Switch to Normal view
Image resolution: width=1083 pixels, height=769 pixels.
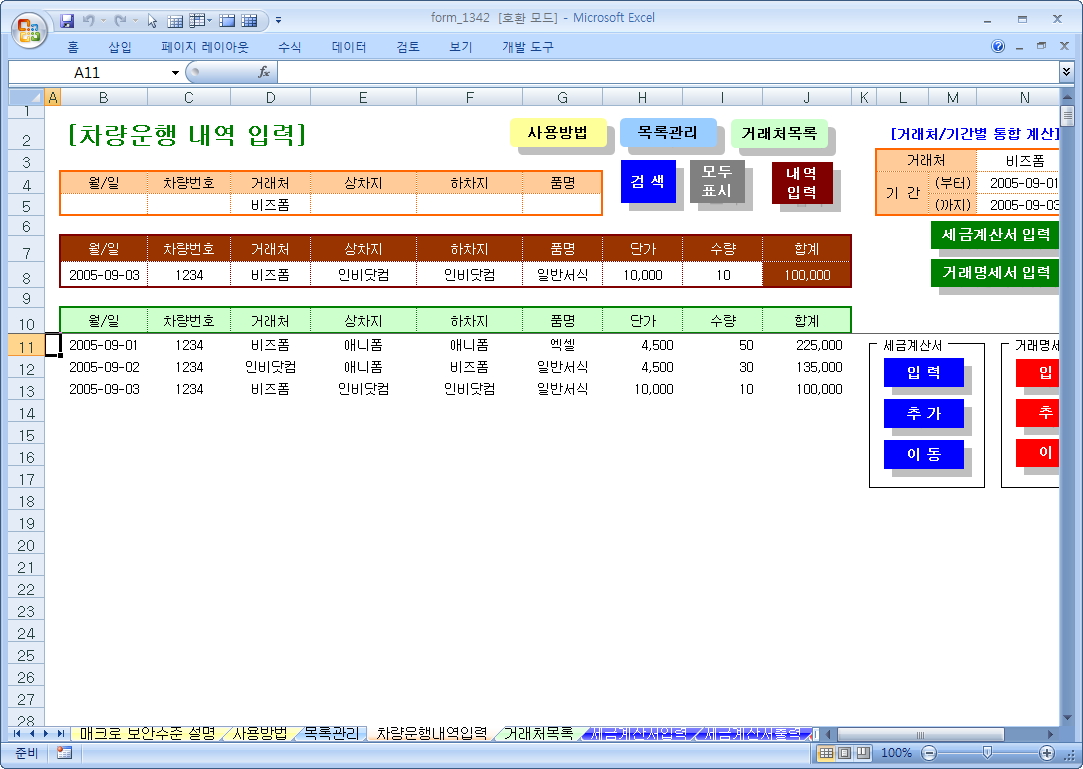point(826,752)
